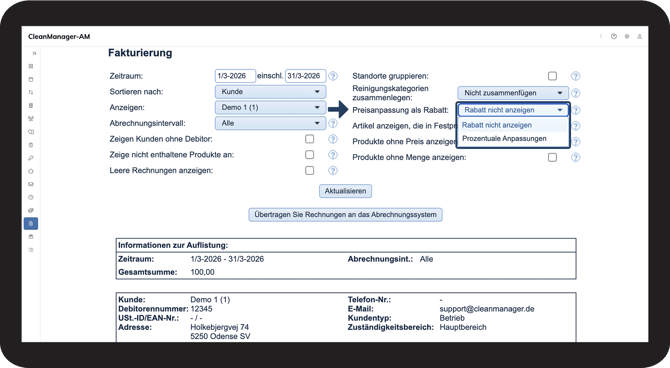The image size is (670, 368).
Task: Show help for Produkte ohne Menge anzeigen
Action: point(576,157)
